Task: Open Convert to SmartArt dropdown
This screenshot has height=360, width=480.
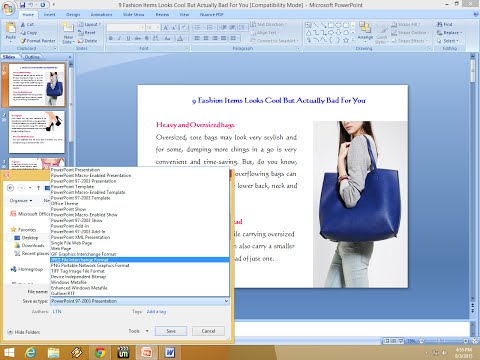Action: (x=274, y=41)
